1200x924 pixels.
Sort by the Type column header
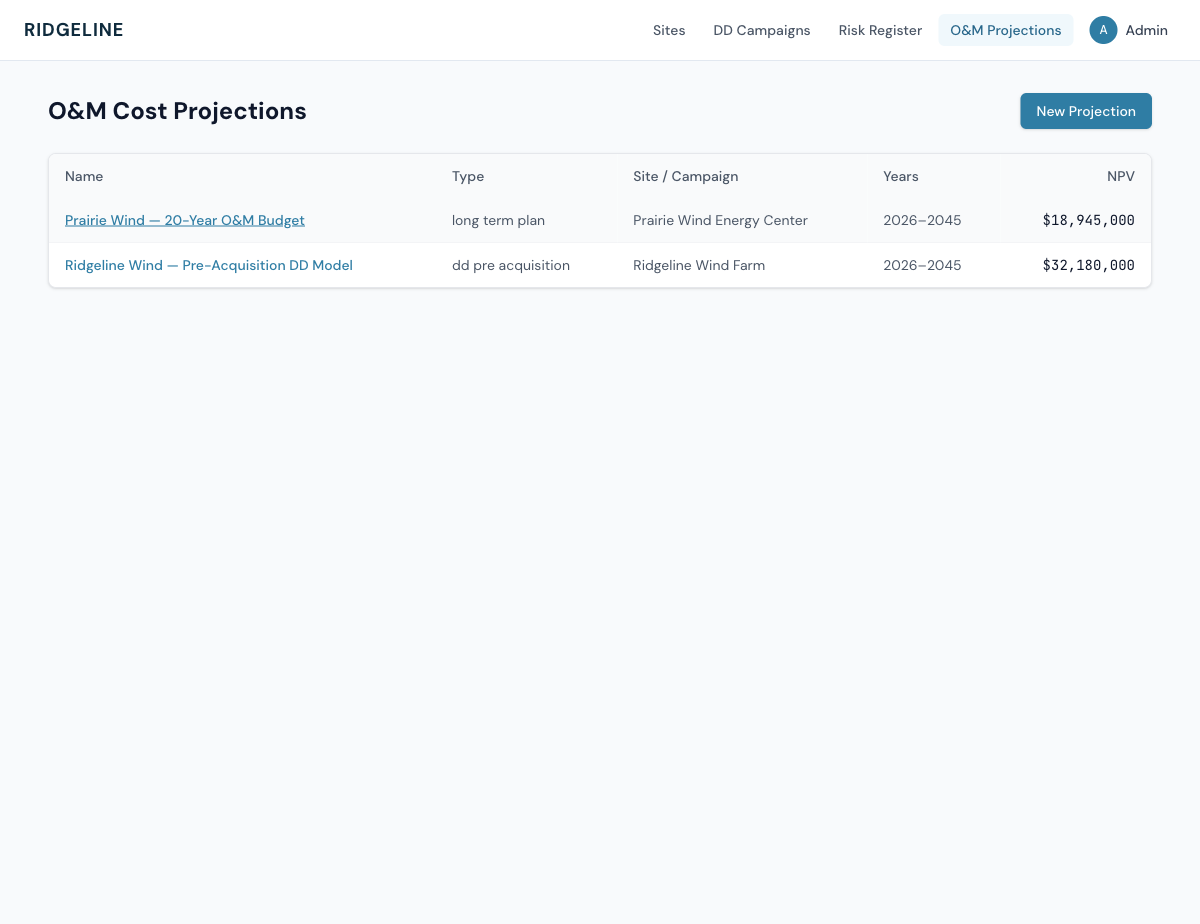pos(468,176)
